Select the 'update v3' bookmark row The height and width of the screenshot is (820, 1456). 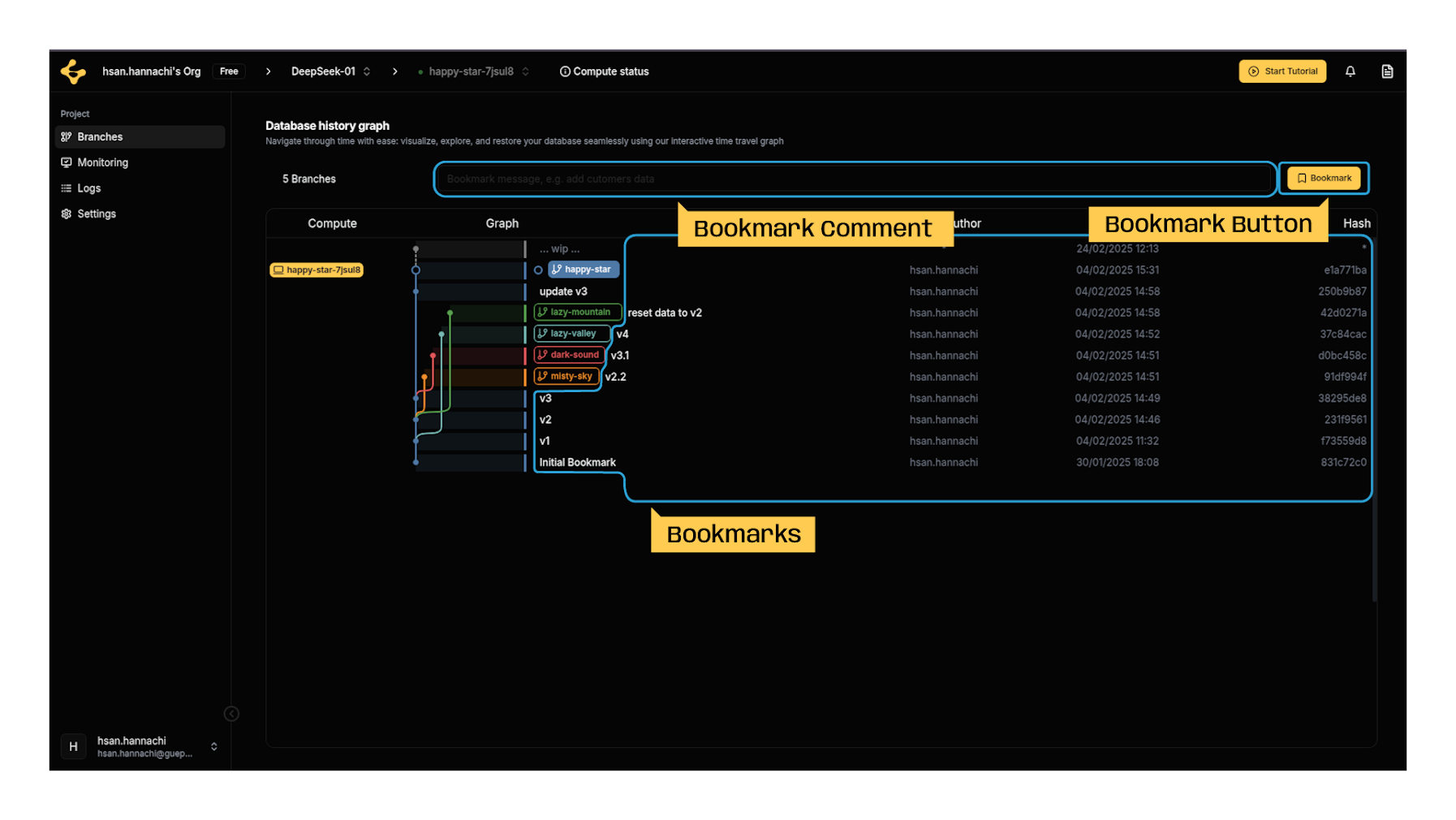(x=563, y=291)
